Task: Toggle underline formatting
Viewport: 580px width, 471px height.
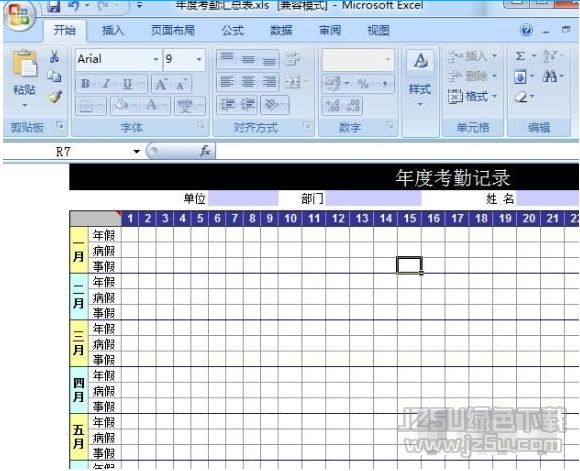Action: (x=128, y=84)
